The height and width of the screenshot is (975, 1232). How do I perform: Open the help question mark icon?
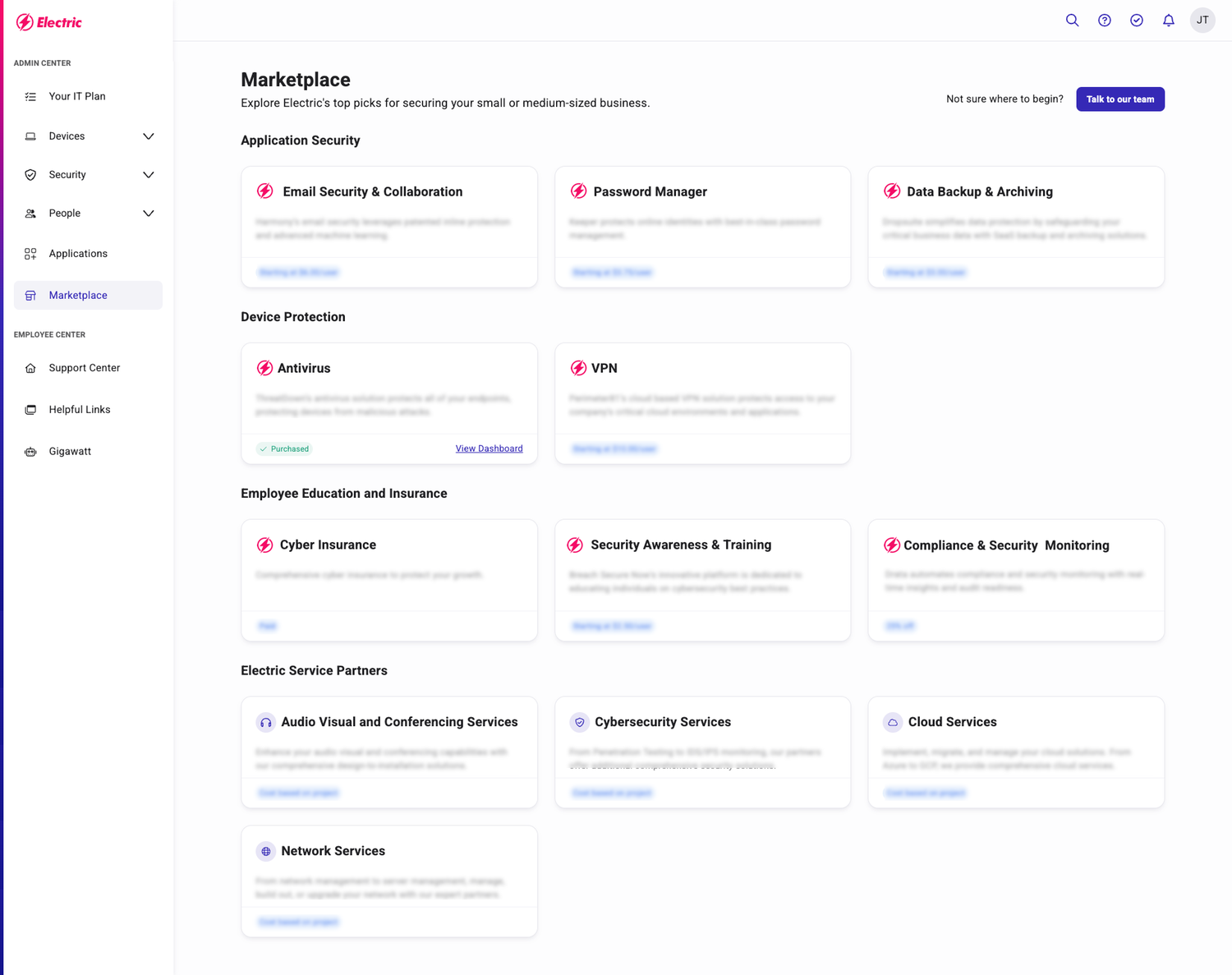pyautogui.click(x=1104, y=21)
